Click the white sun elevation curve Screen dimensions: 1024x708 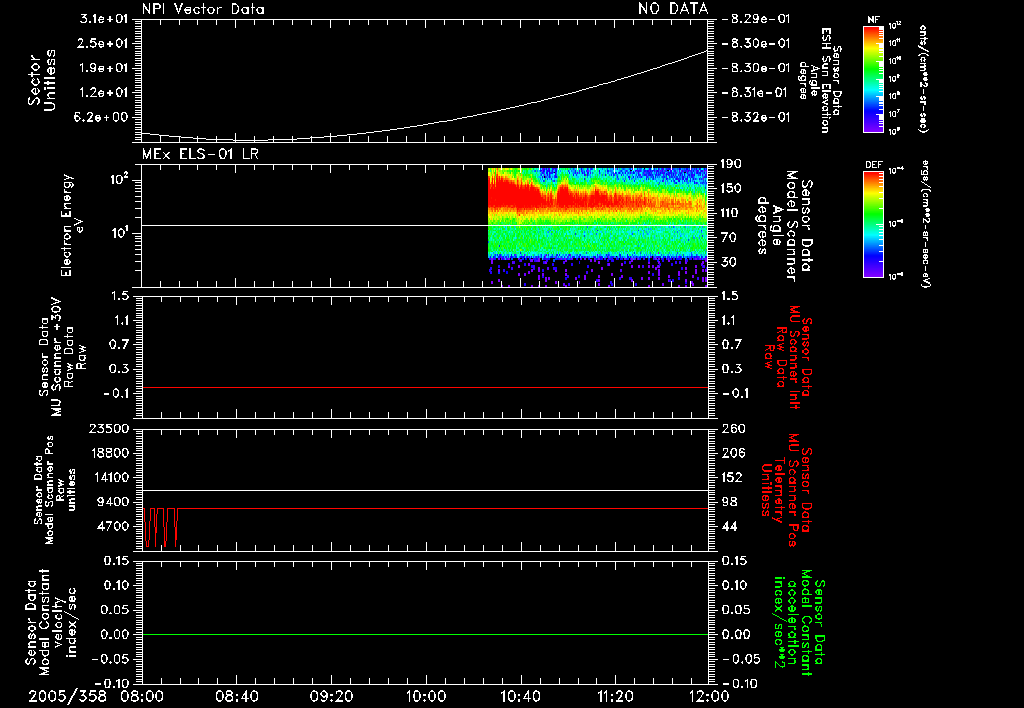coord(424,124)
